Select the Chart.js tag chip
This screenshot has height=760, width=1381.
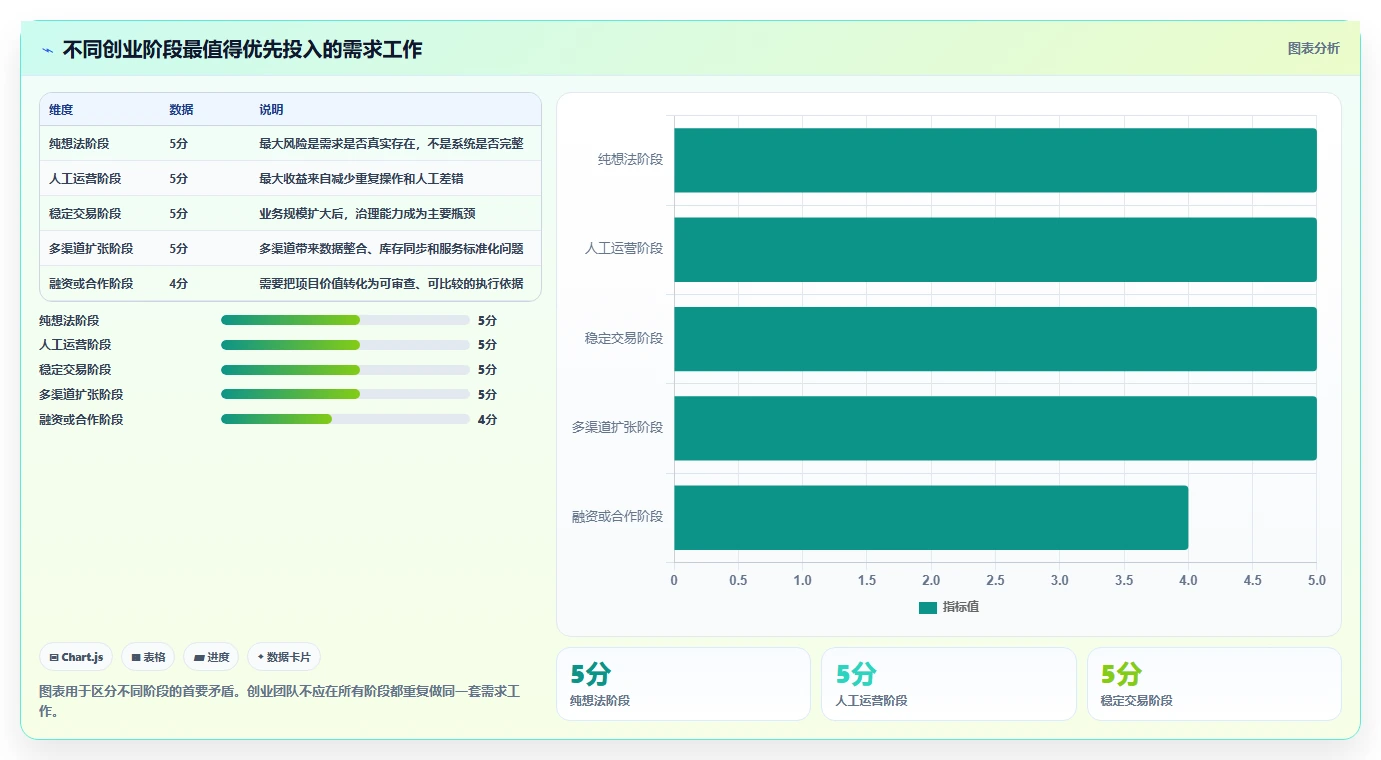(x=76, y=657)
